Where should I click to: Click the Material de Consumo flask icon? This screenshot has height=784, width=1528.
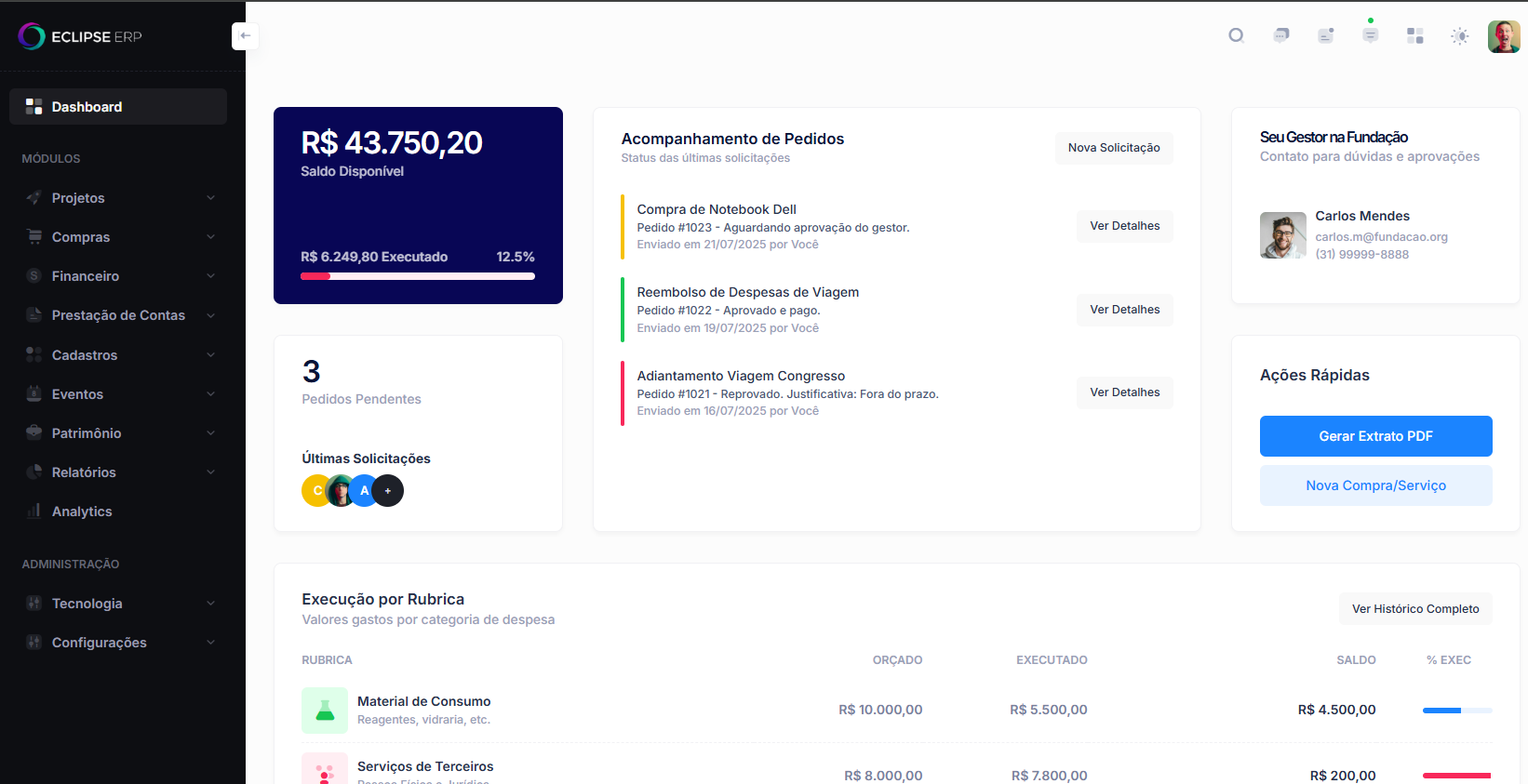[x=325, y=711]
